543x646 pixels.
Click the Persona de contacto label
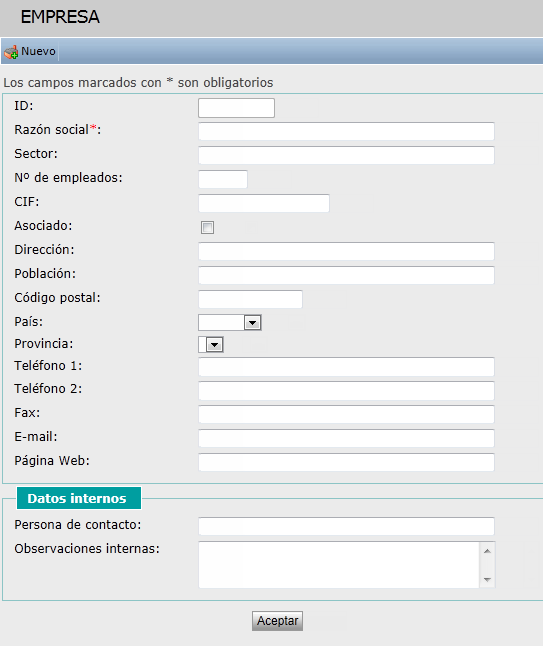[78, 525]
